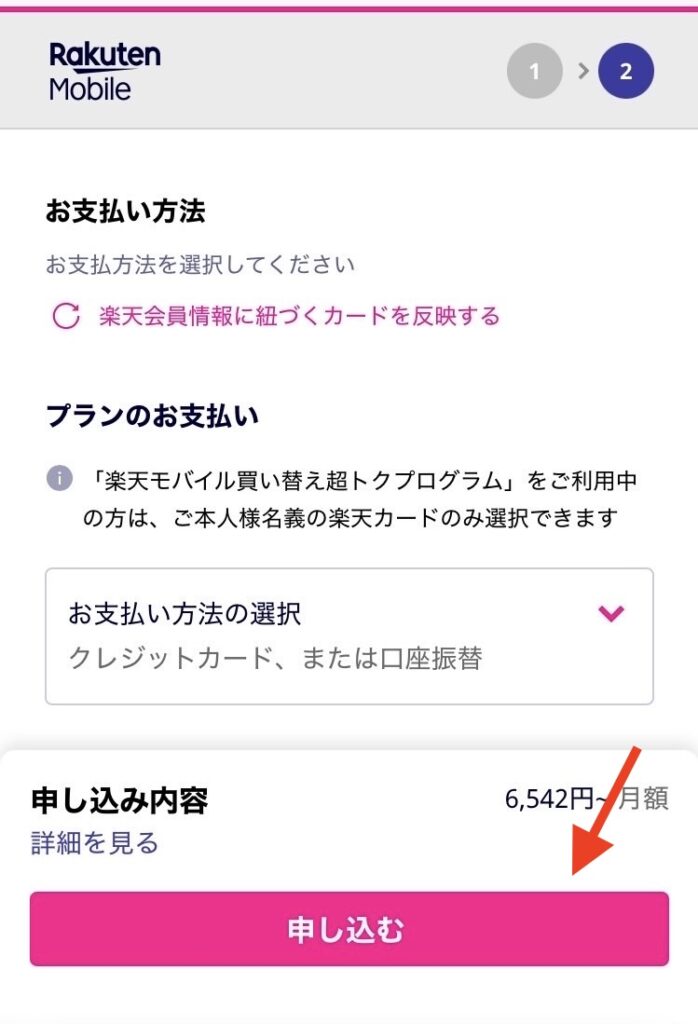Click the クレジットカード、または口座振替 placeholder text
Viewport: 698px width, 1024px height.
(x=275, y=659)
